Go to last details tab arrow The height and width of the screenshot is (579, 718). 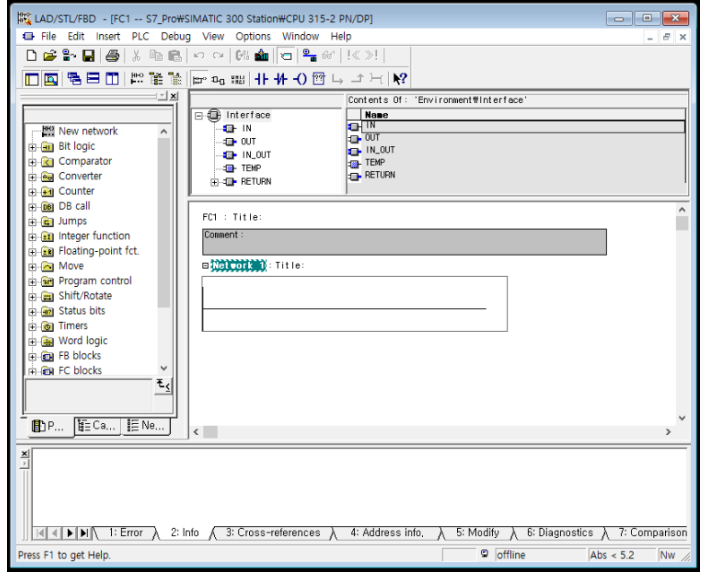(x=84, y=533)
